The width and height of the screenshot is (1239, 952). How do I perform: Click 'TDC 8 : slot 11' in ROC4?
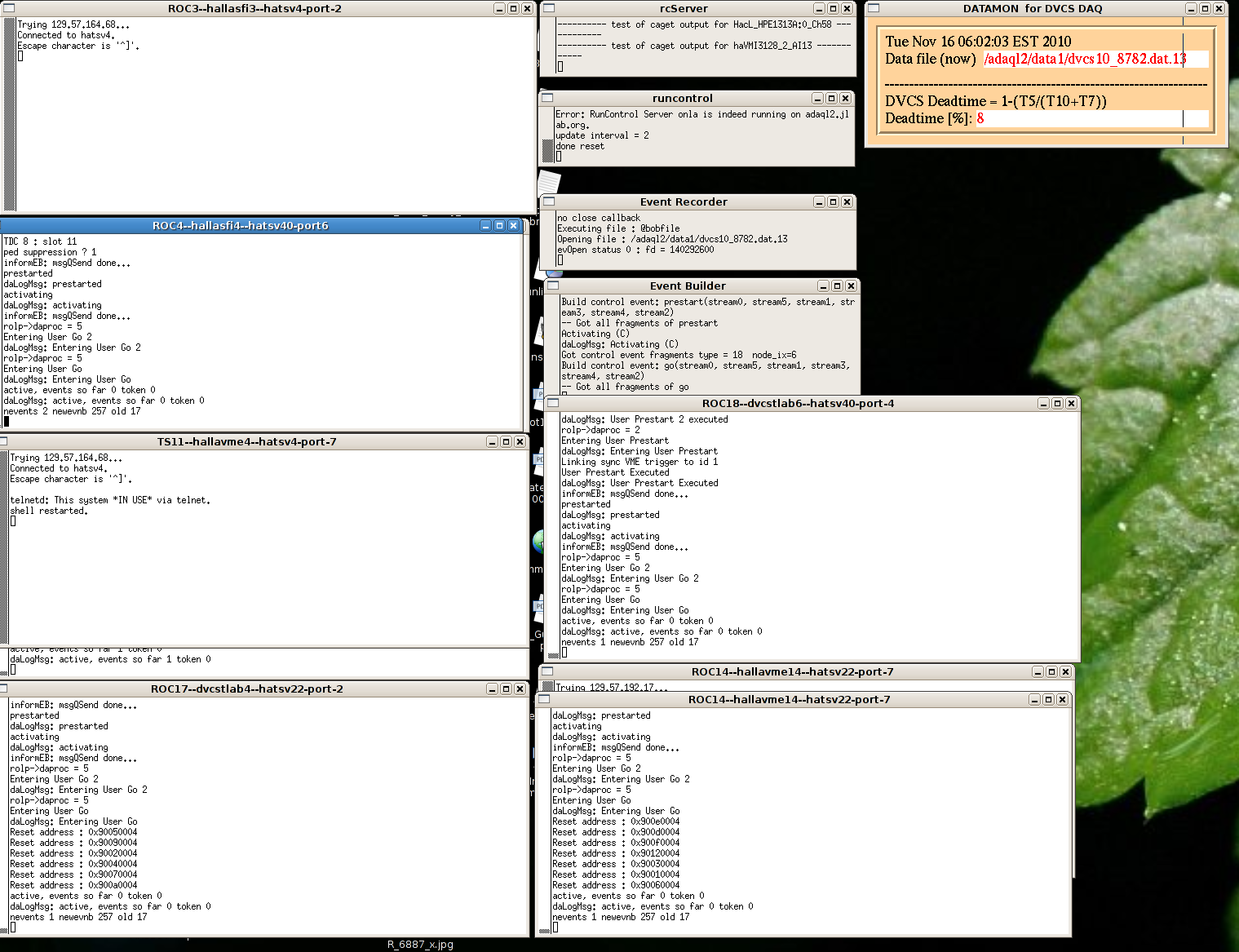[x=40, y=241]
